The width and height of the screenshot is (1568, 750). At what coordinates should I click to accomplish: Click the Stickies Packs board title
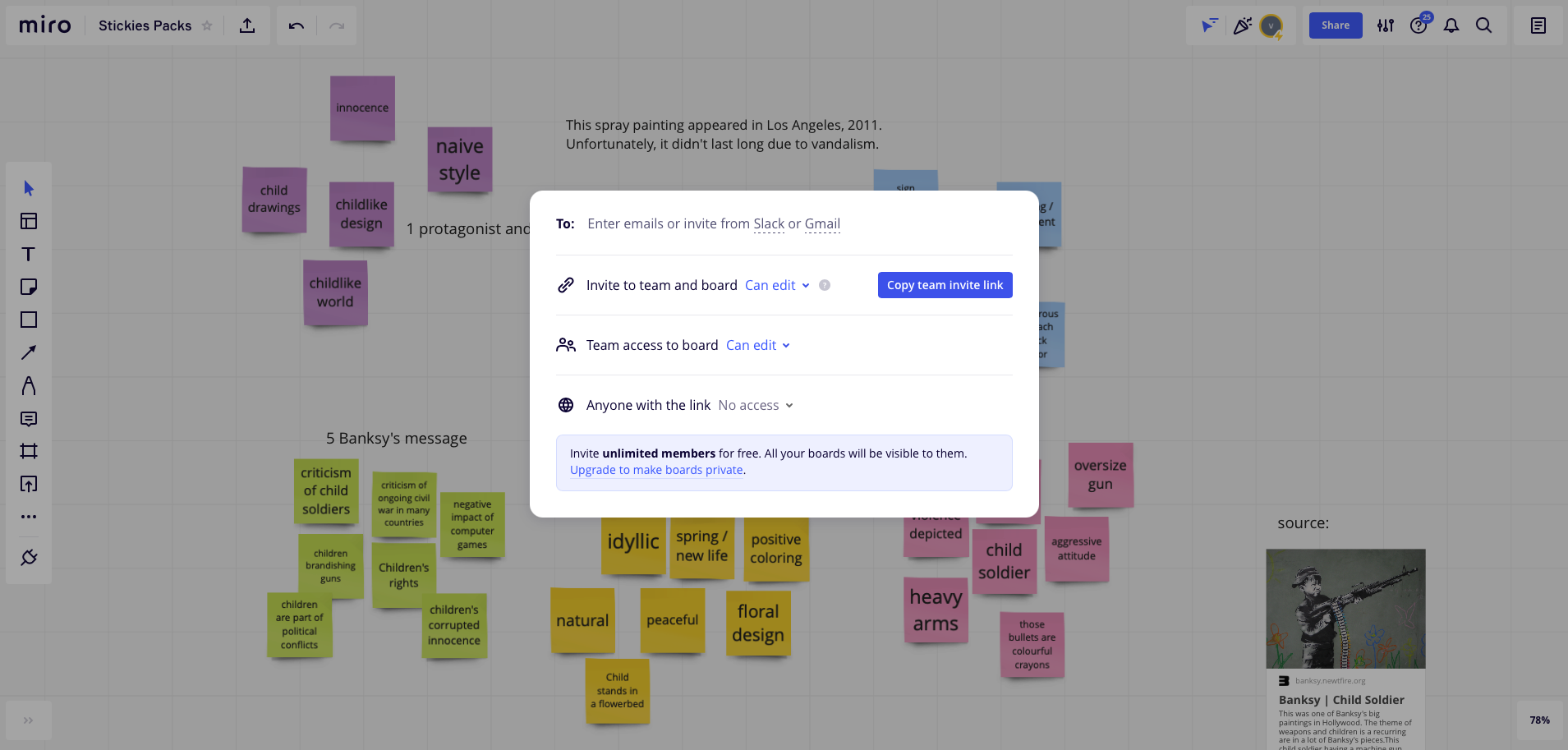(x=145, y=25)
